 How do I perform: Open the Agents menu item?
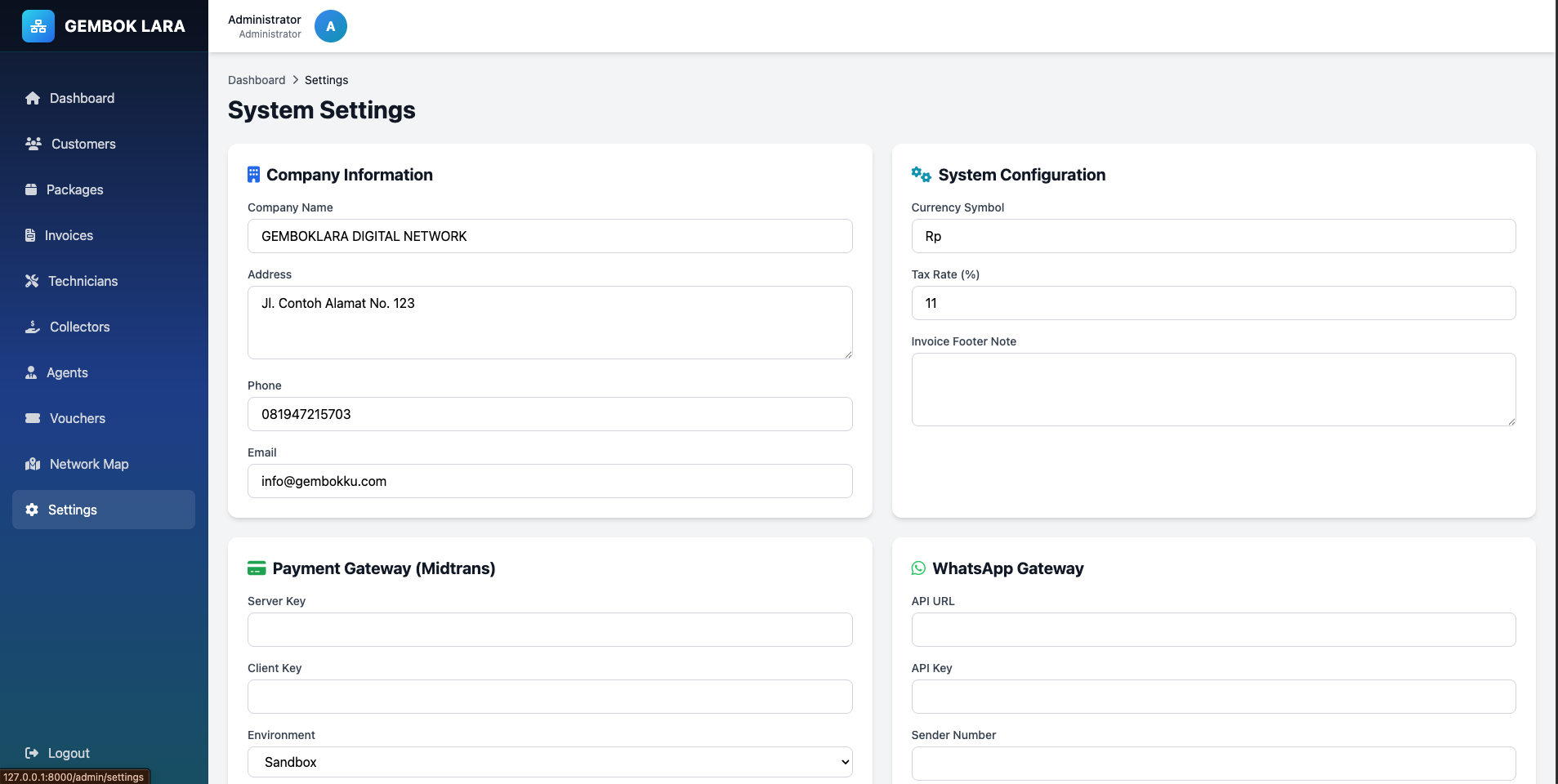(67, 372)
